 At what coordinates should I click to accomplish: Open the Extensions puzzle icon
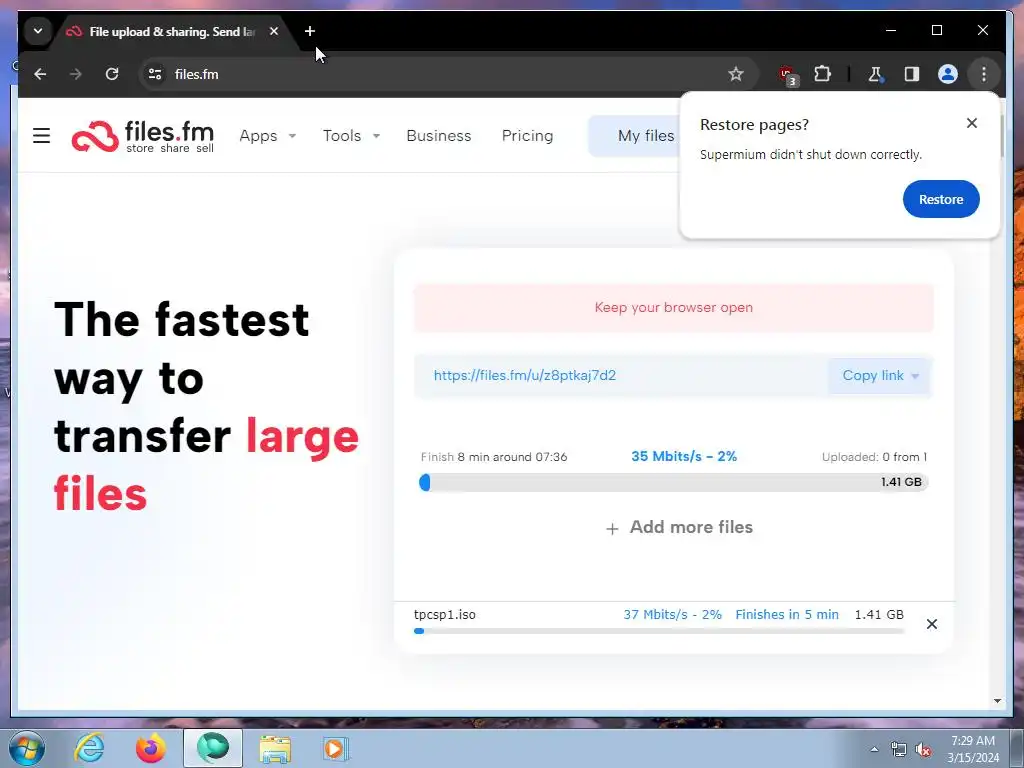[823, 74]
